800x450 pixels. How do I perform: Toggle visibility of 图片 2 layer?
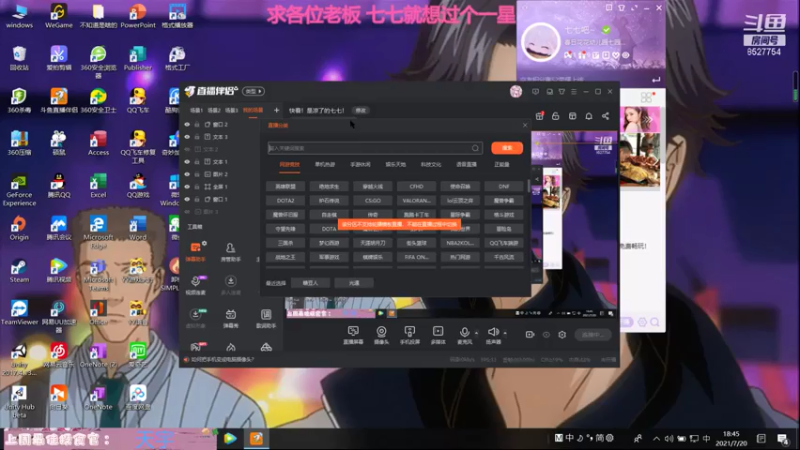click(x=187, y=174)
